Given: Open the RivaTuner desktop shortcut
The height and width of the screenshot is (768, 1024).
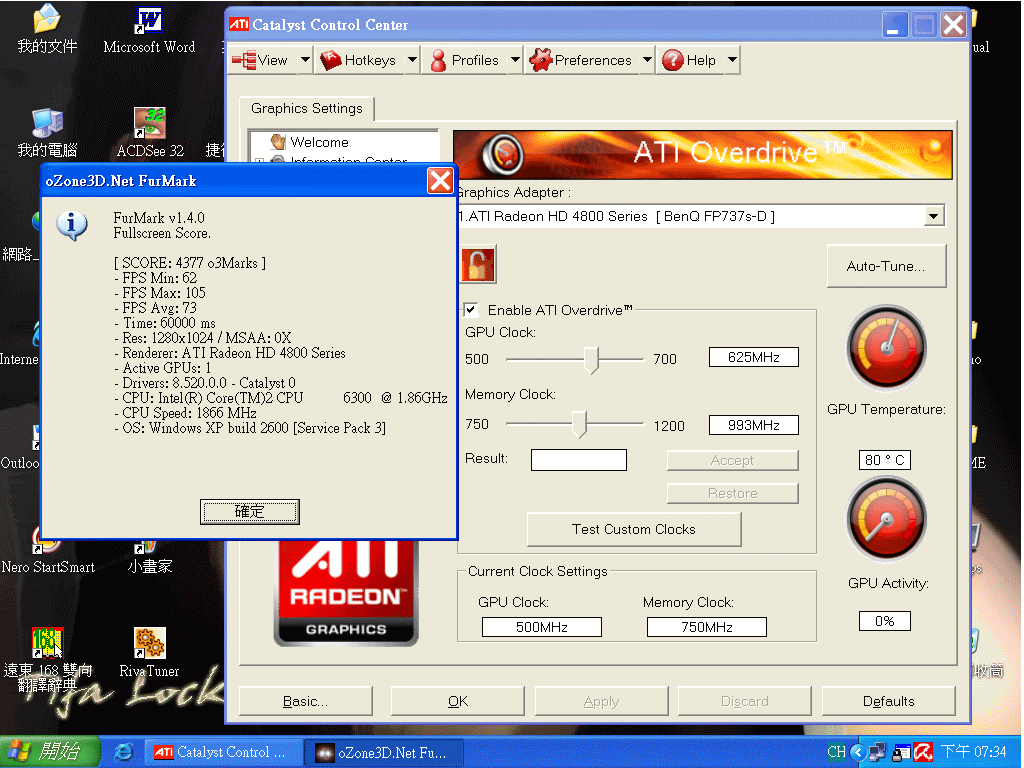Looking at the screenshot, I should click(x=149, y=643).
